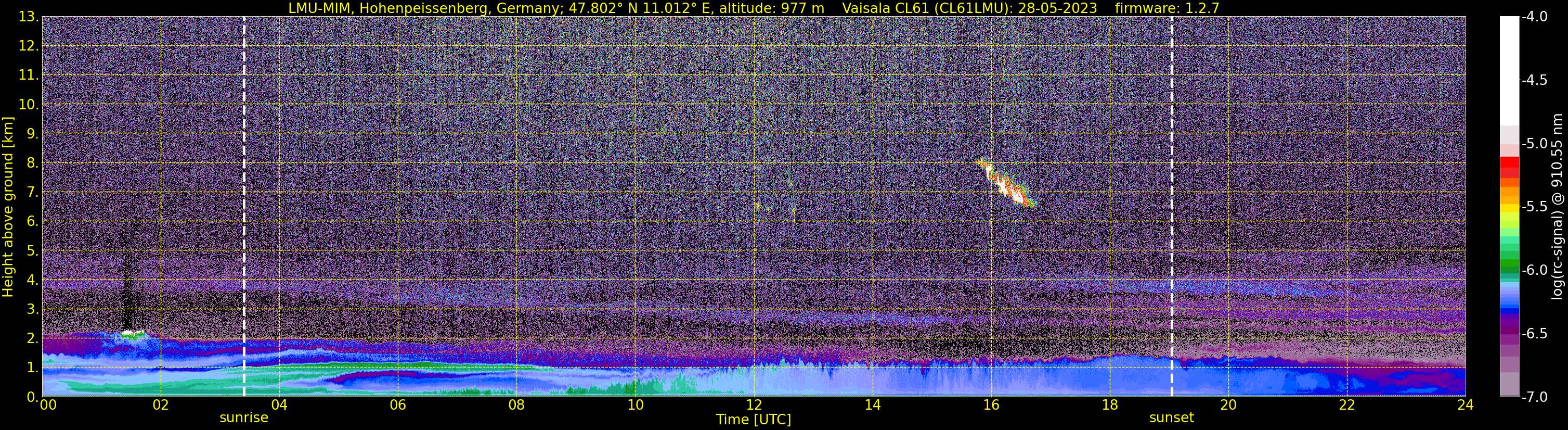Click the '6.' height axis tick label
The image size is (1568, 430).
tap(33, 221)
